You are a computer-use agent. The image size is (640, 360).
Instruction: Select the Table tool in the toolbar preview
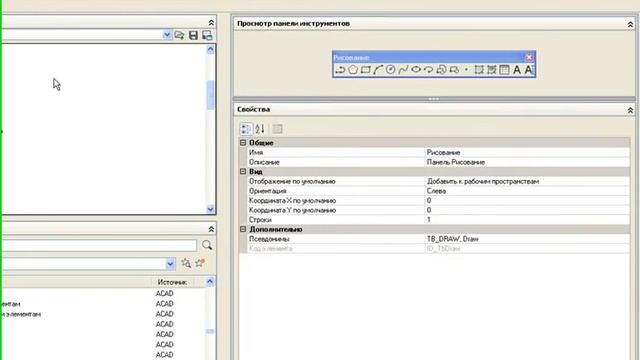click(504, 70)
